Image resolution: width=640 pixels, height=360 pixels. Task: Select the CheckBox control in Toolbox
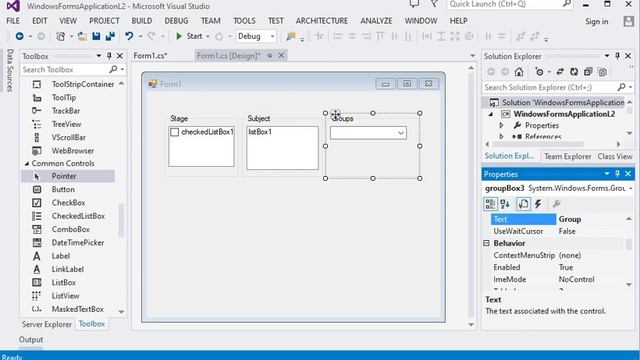tap(68, 202)
